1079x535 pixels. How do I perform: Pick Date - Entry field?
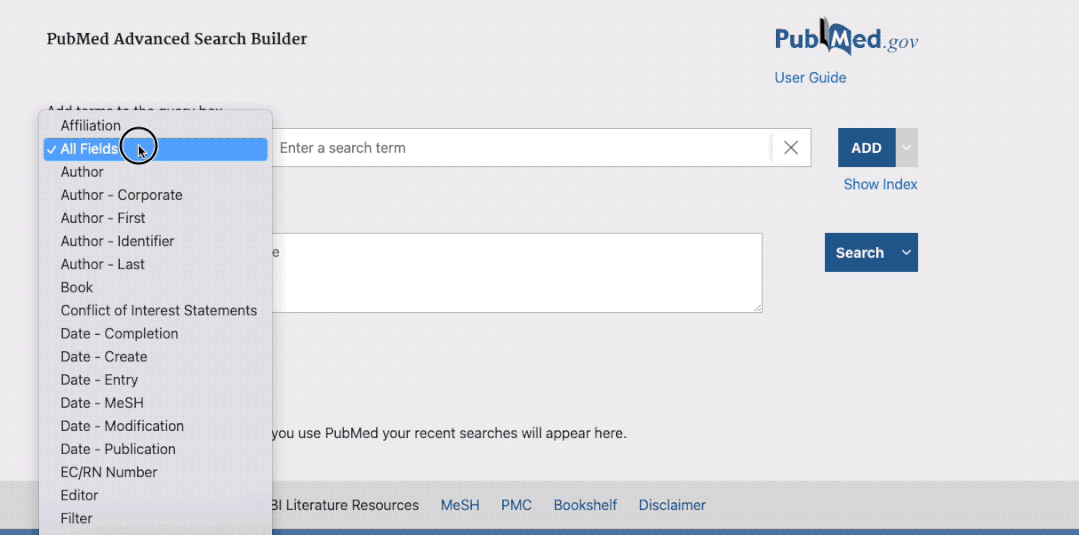(x=156, y=380)
